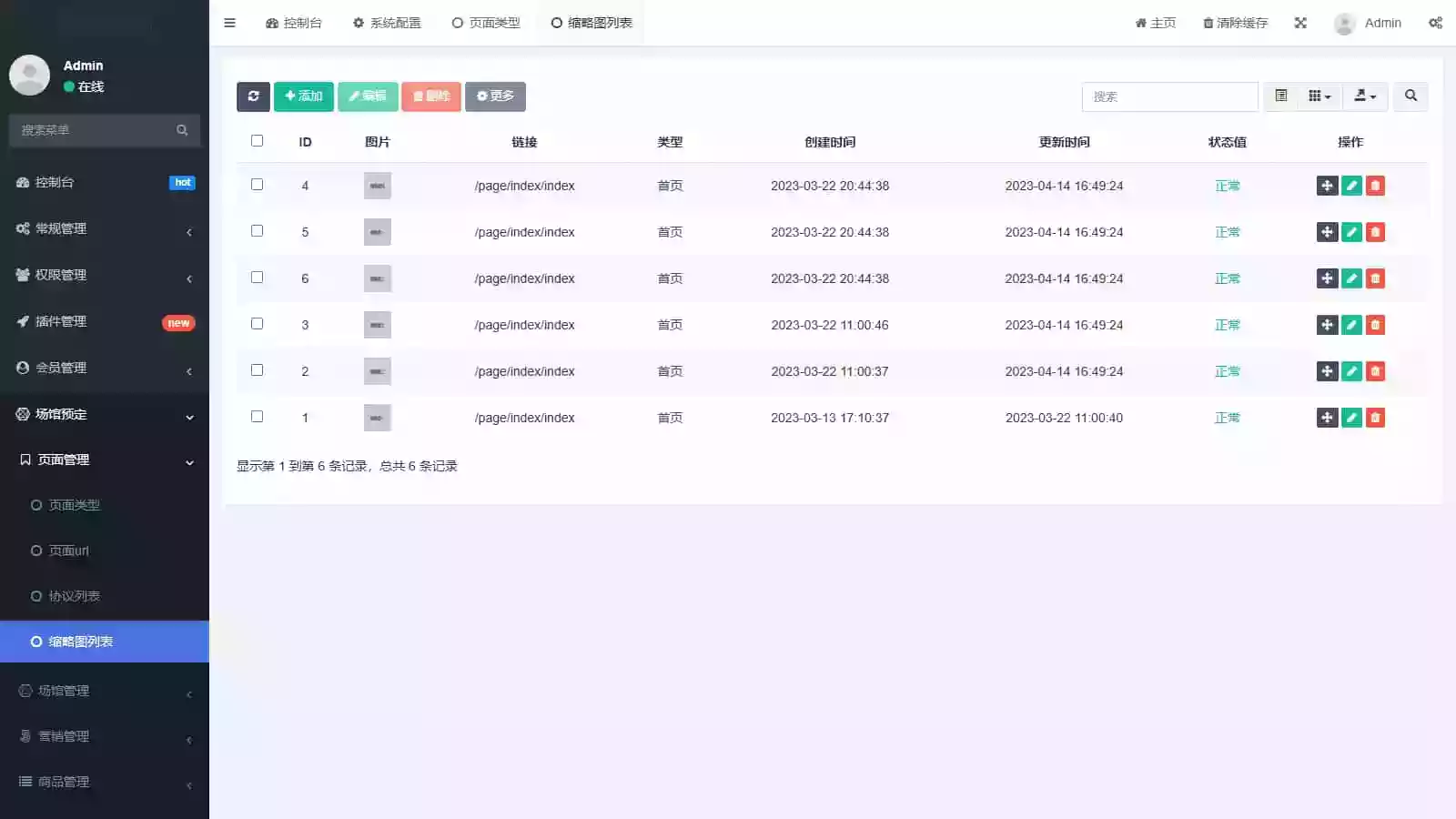Viewport: 1456px width, 819px height.
Task: Check the row checkbox for record ID 5
Action: pyautogui.click(x=258, y=231)
